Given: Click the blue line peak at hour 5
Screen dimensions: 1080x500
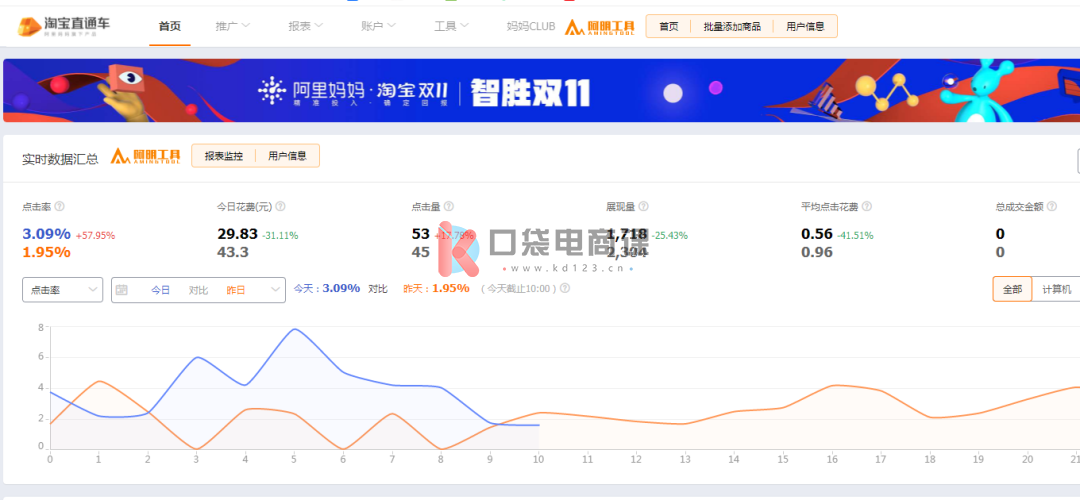Looking at the screenshot, I should tap(295, 329).
